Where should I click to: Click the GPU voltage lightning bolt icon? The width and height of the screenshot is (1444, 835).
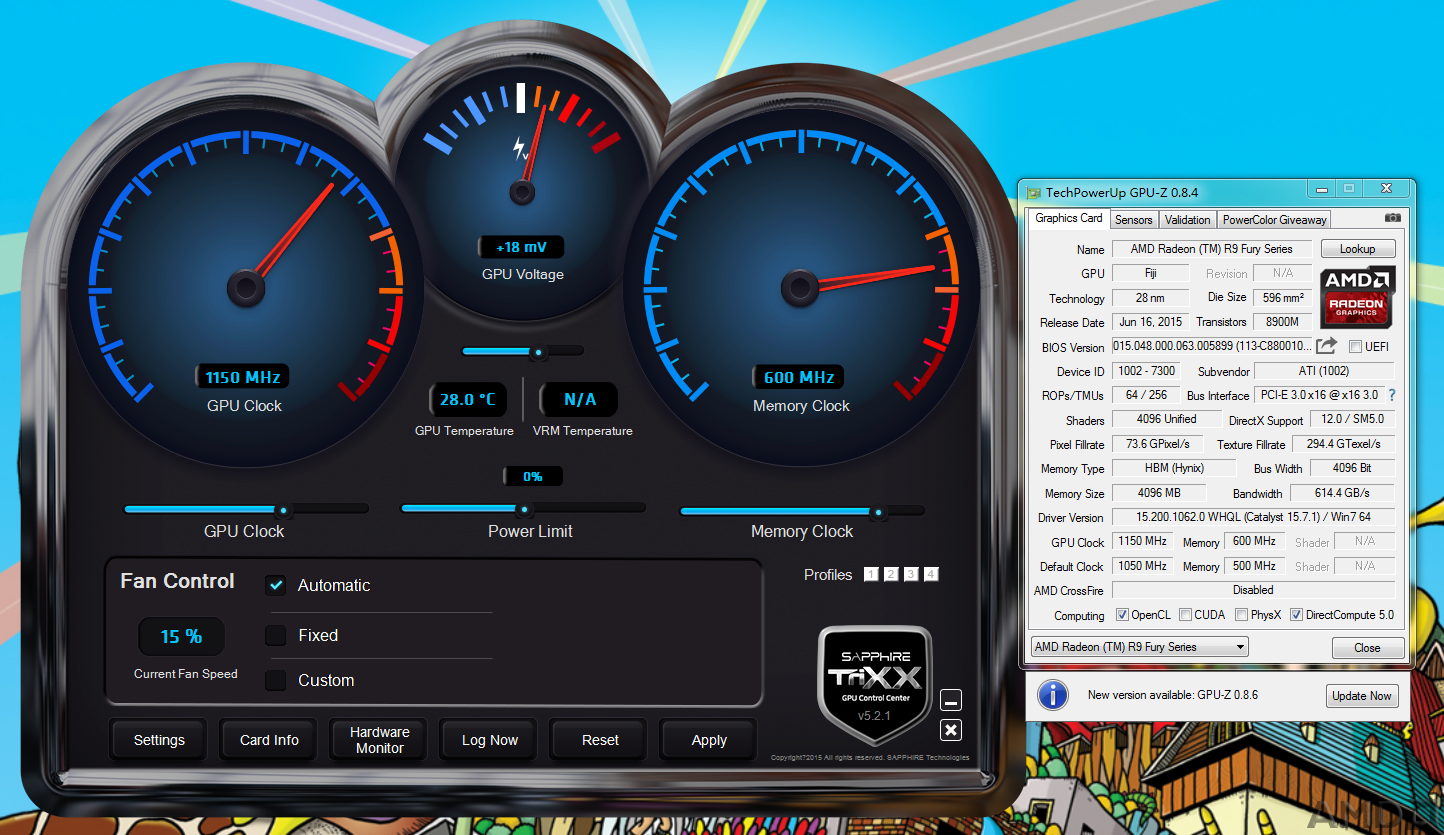click(x=520, y=149)
